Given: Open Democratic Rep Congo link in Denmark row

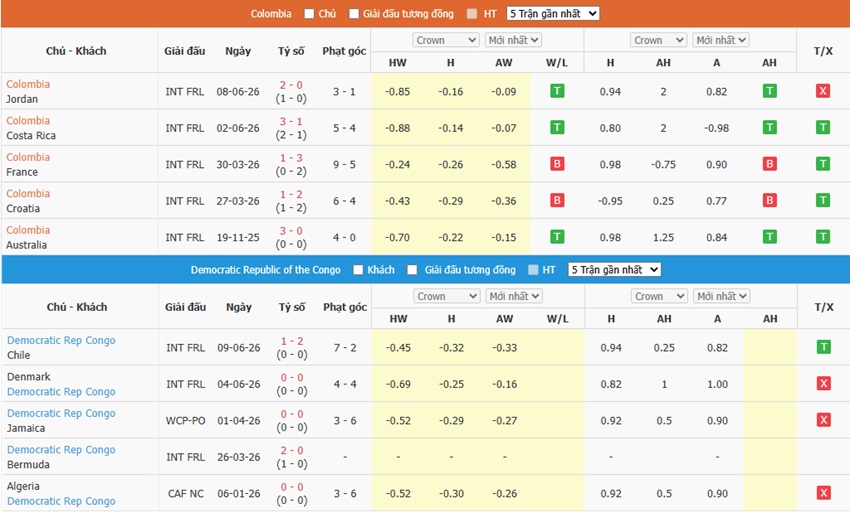Looking at the screenshot, I should (x=61, y=392).
